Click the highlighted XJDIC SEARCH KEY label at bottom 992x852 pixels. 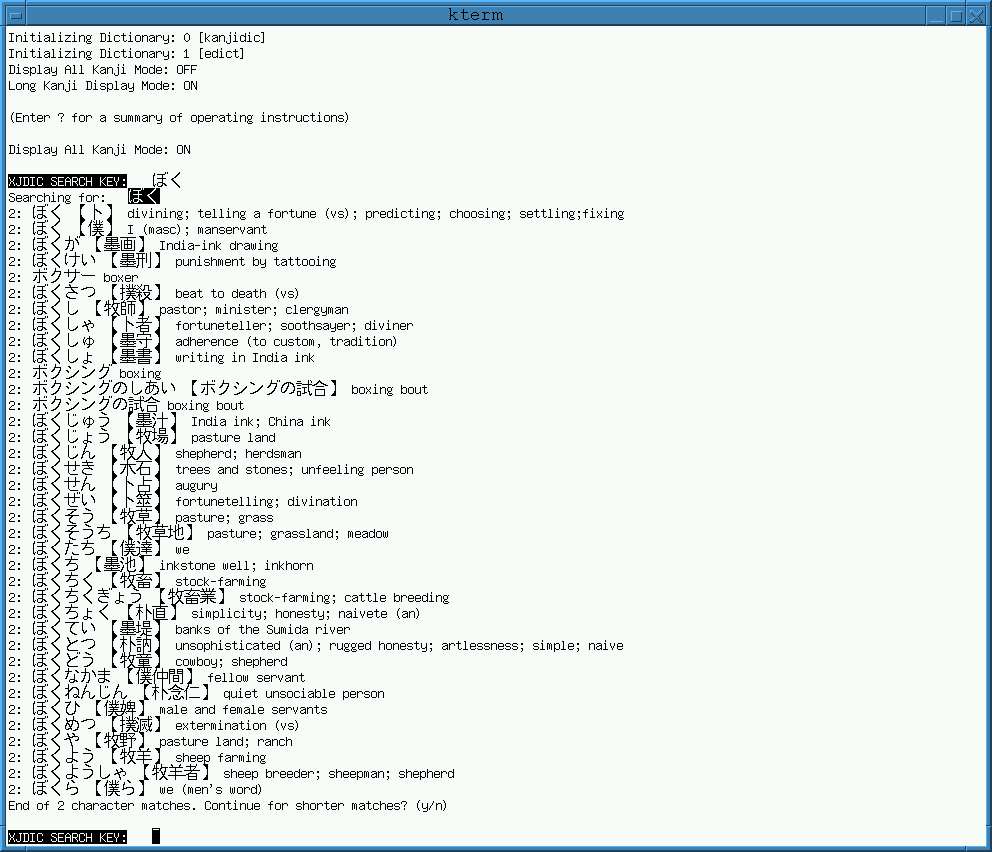click(x=67, y=837)
